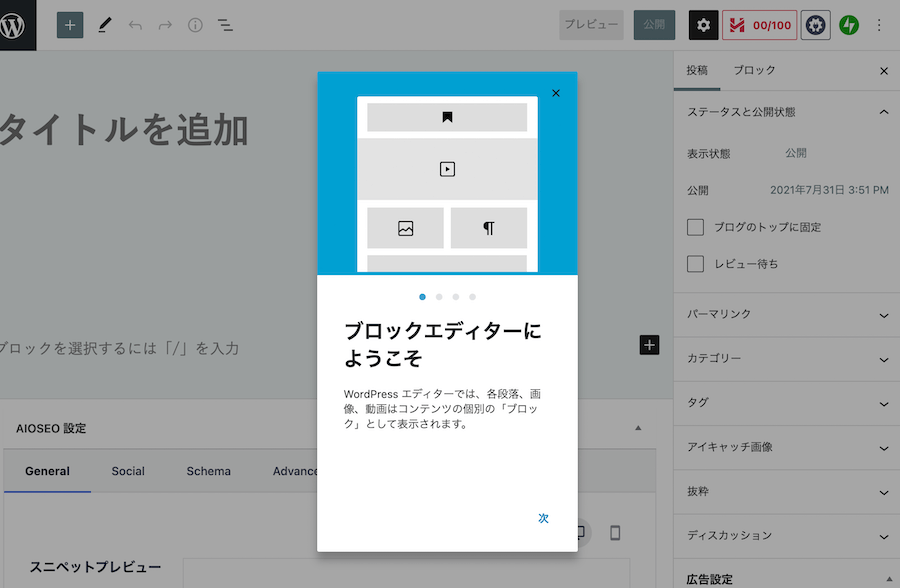The height and width of the screenshot is (588, 900).
Task: Go to first page dot of guide
Action: pyautogui.click(x=422, y=297)
